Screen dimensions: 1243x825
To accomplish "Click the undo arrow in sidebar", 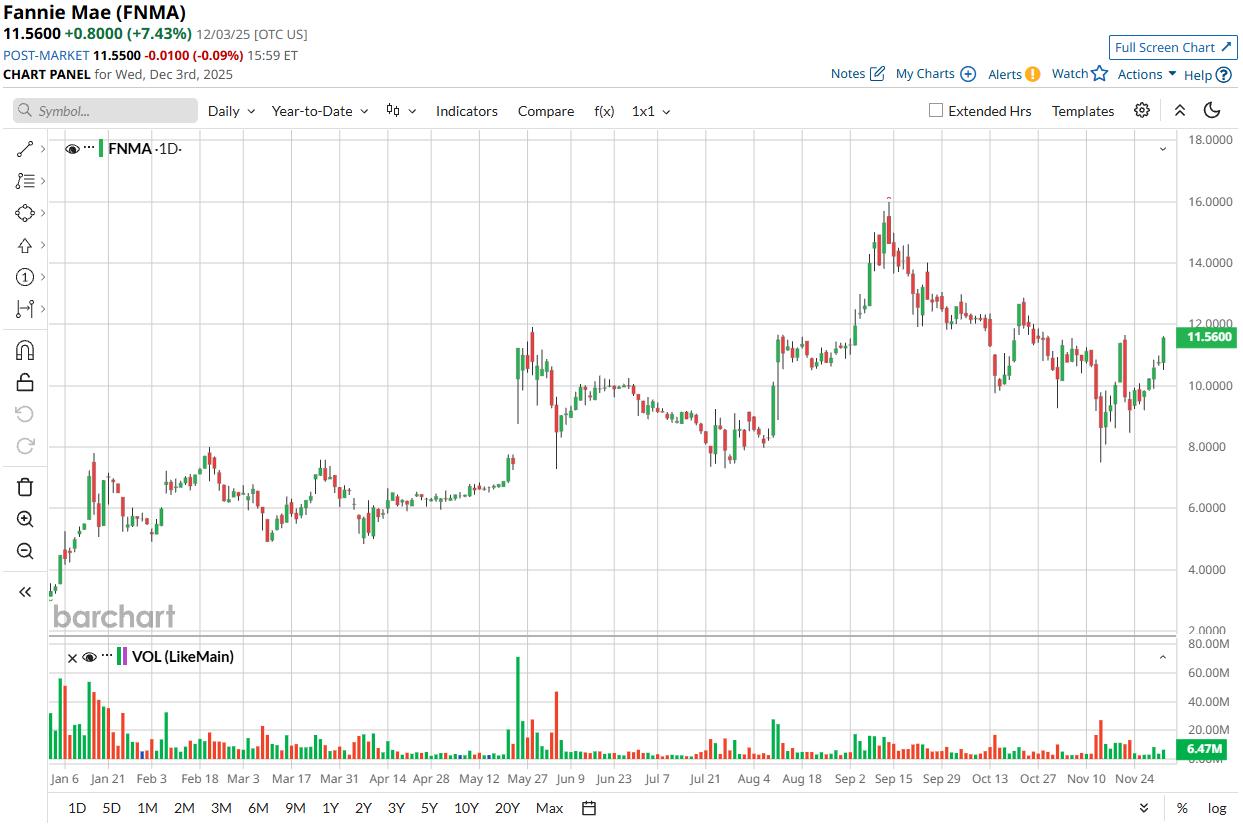I will [25, 414].
